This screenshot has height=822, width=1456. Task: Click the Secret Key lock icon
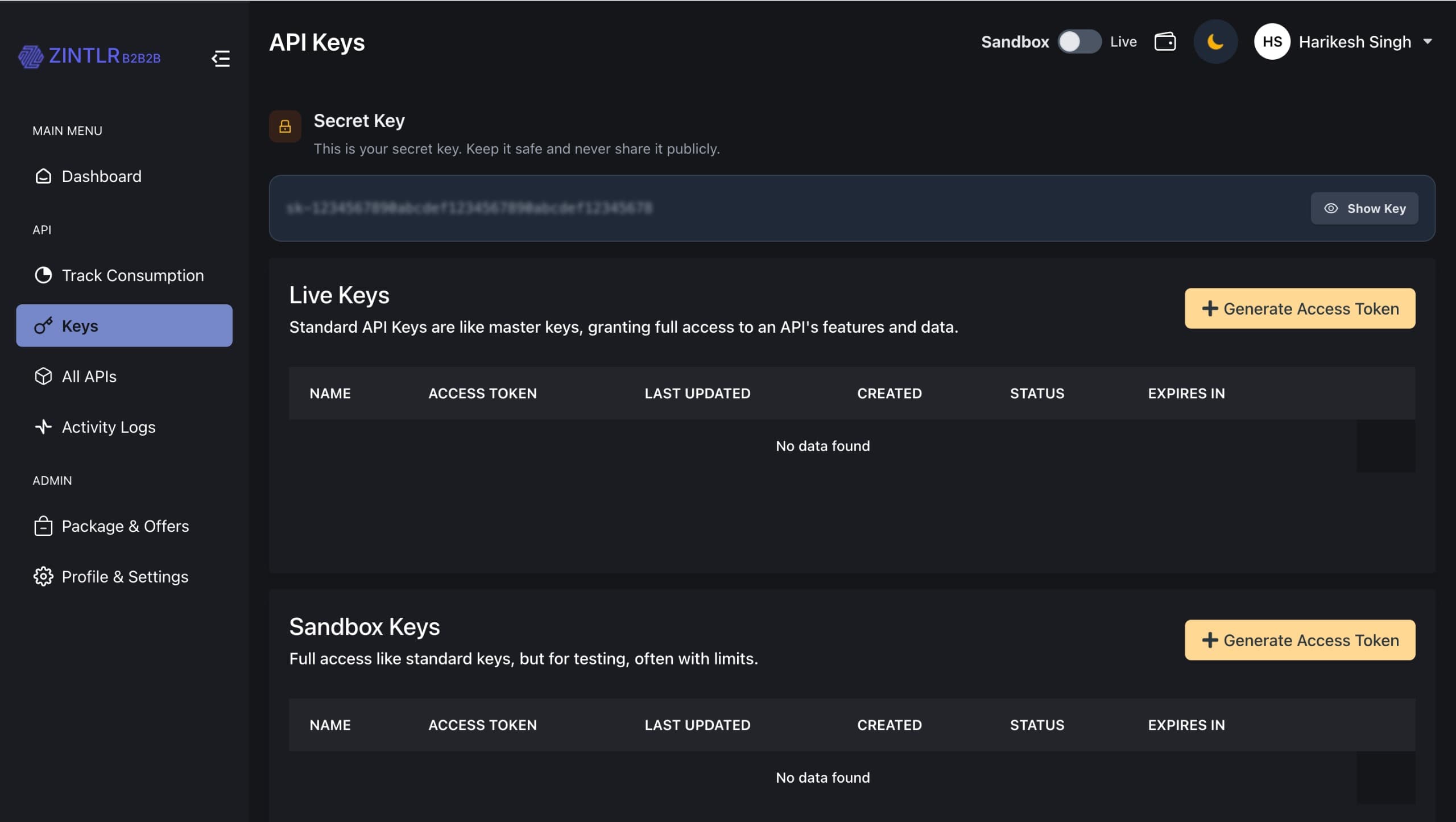pyautogui.click(x=285, y=126)
